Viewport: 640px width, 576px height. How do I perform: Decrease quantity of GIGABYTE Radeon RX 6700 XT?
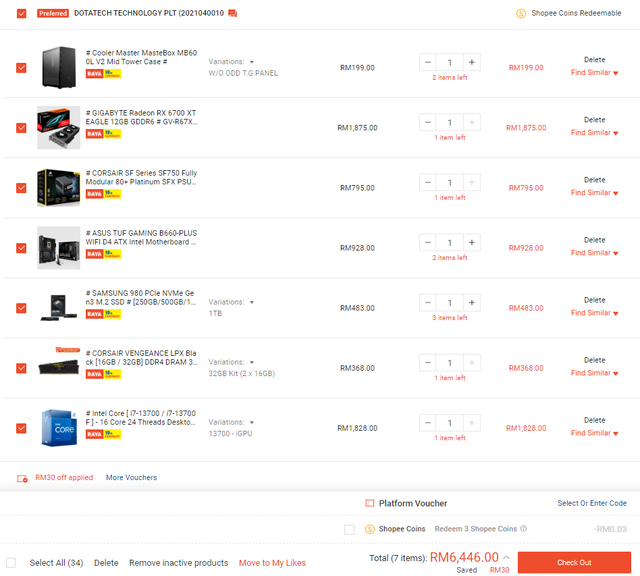click(x=428, y=122)
